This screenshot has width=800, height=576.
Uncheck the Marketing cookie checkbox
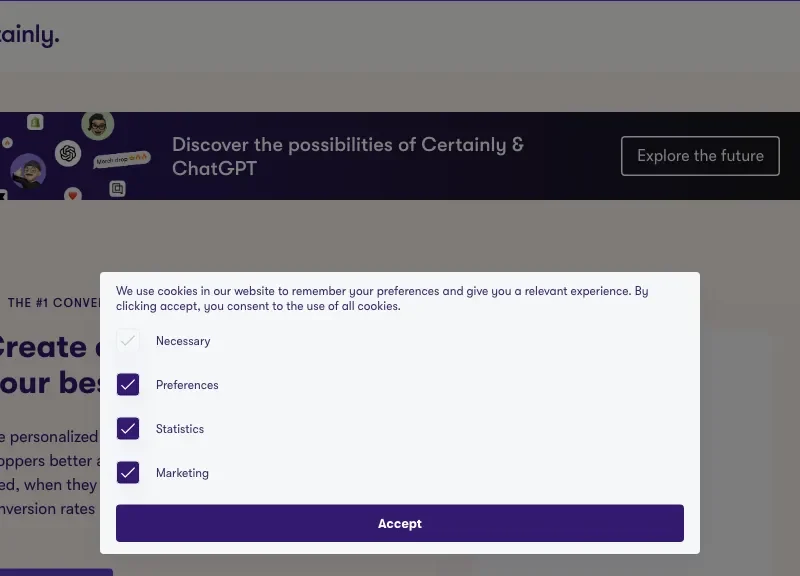click(x=128, y=473)
